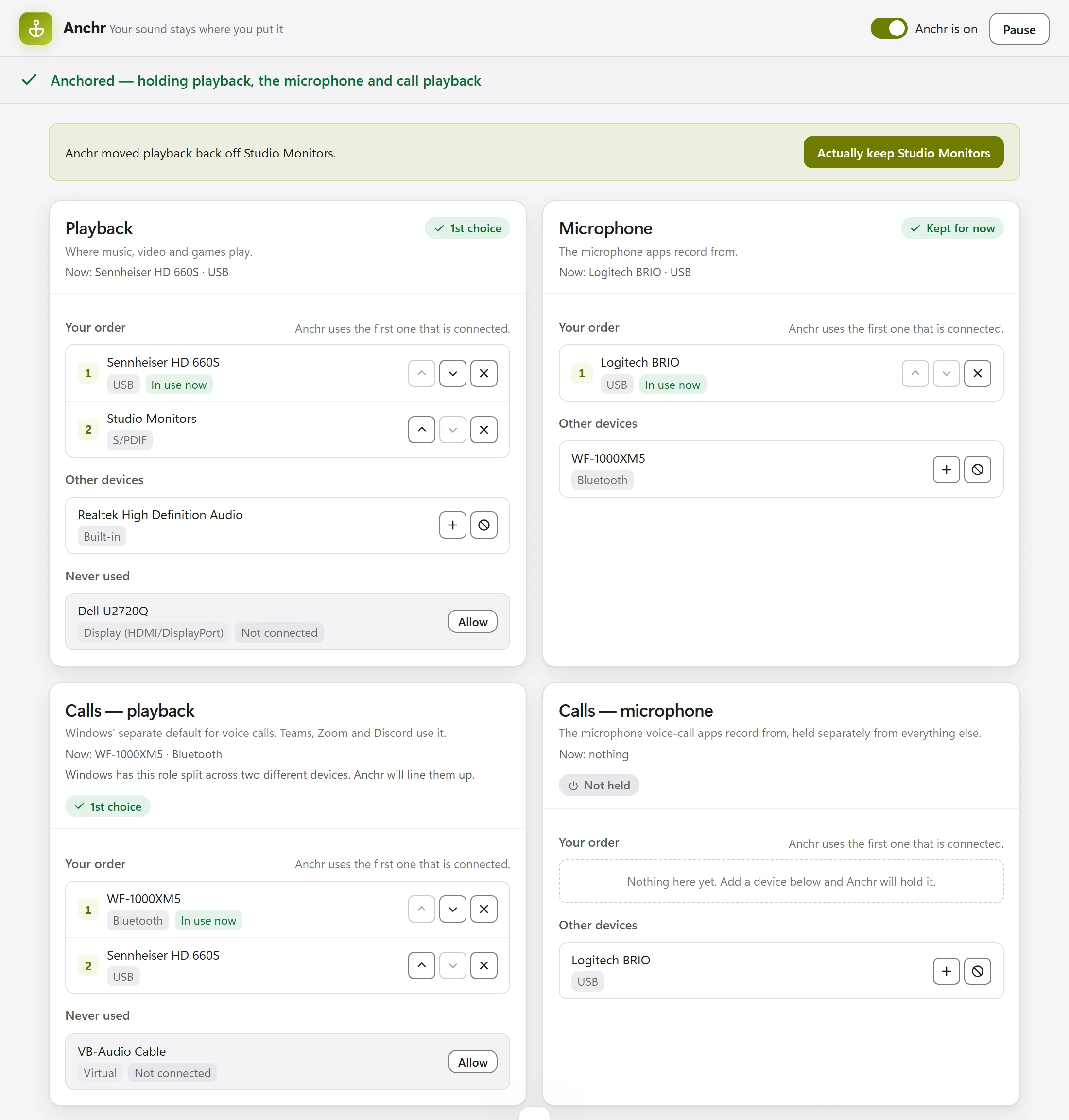The width and height of the screenshot is (1069, 1120).
Task: Add Logitech BRIO to Calls microphone order
Action: pyautogui.click(x=946, y=971)
